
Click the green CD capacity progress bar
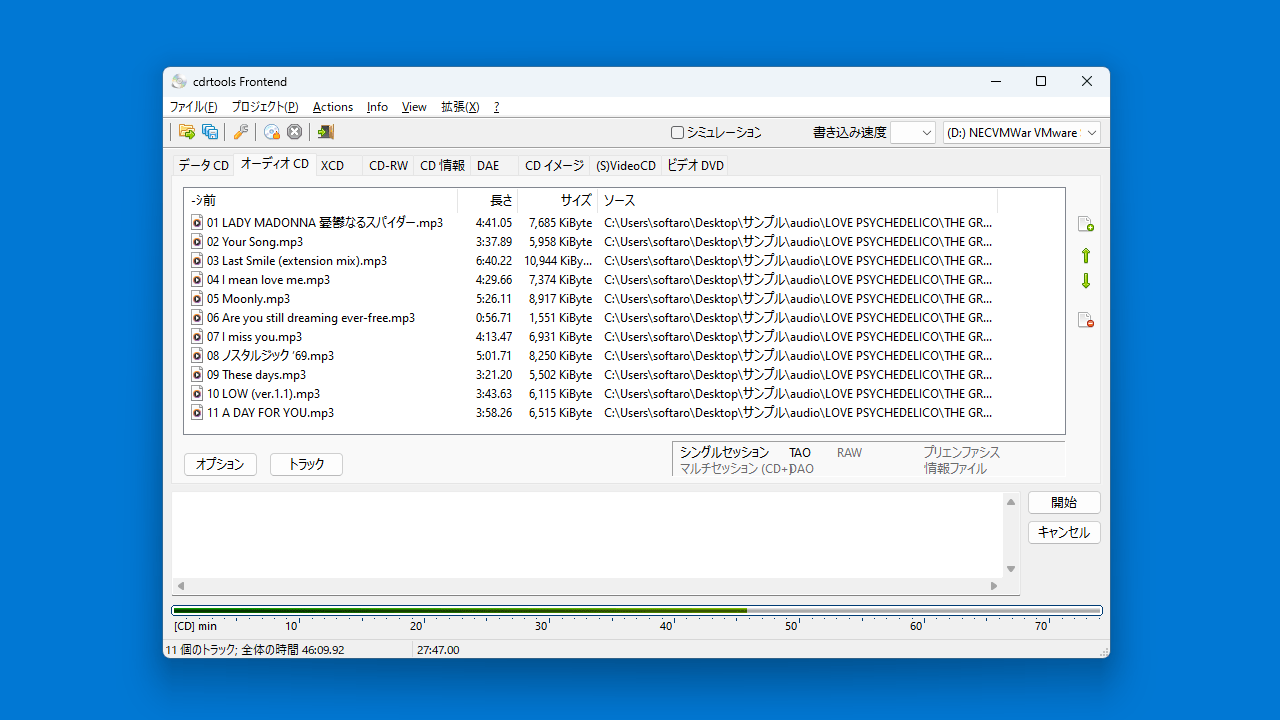point(637,610)
